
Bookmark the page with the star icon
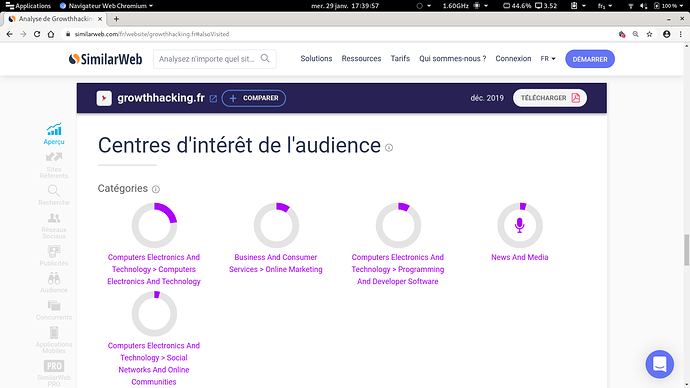649,34
